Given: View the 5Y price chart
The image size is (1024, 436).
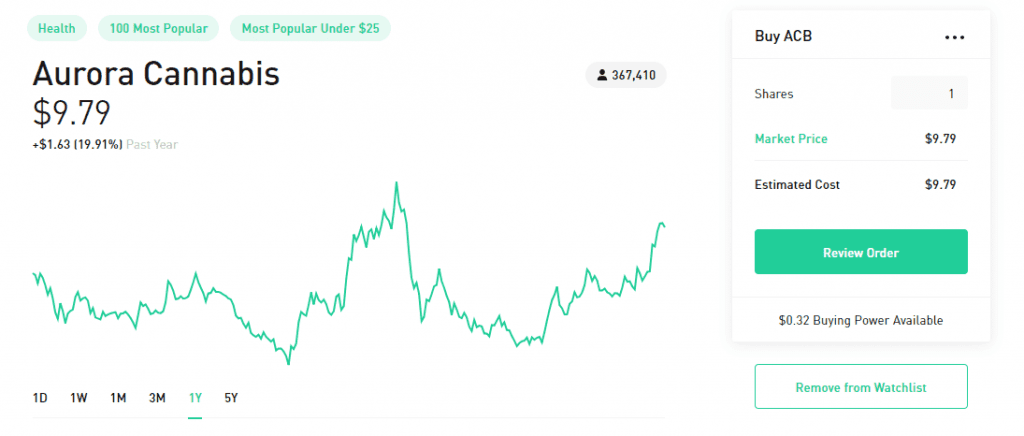Looking at the screenshot, I should click(x=231, y=397).
